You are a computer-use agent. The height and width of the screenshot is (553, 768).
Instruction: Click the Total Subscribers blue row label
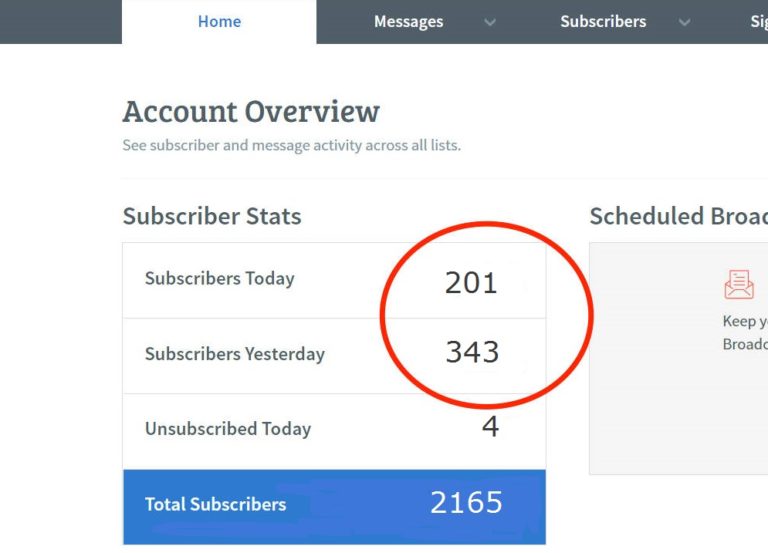coord(216,504)
